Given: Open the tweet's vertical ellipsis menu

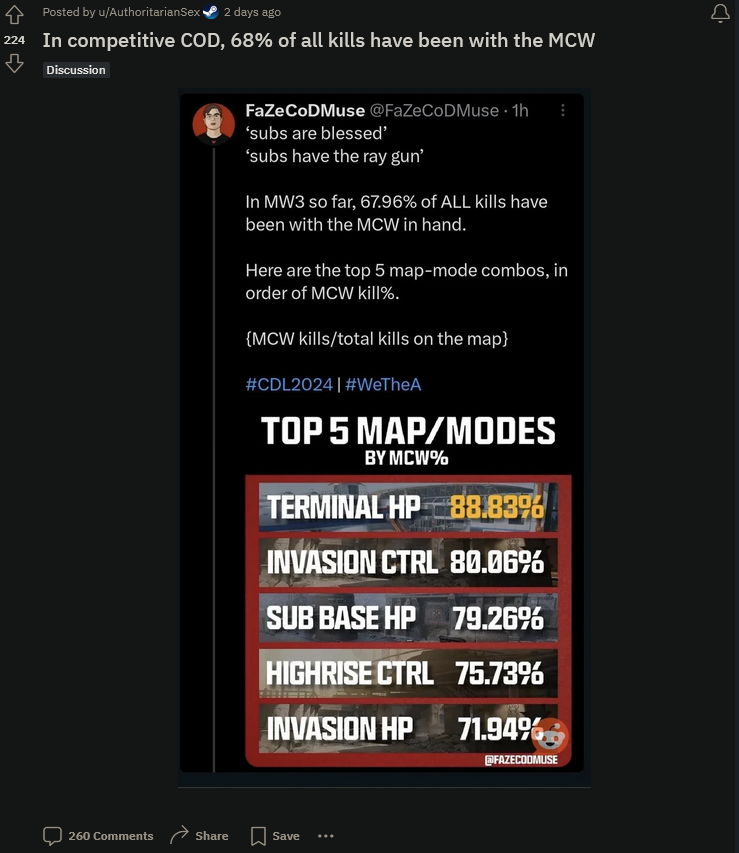Looking at the screenshot, I should pos(563,110).
